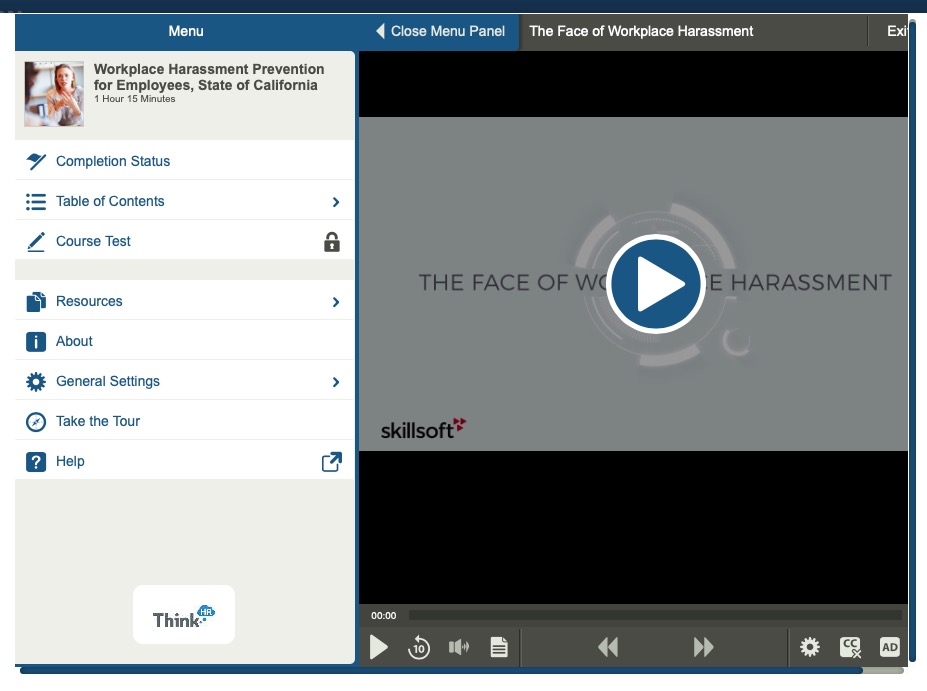927x691 pixels.
Task: Open the Help link
Action: (184, 461)
